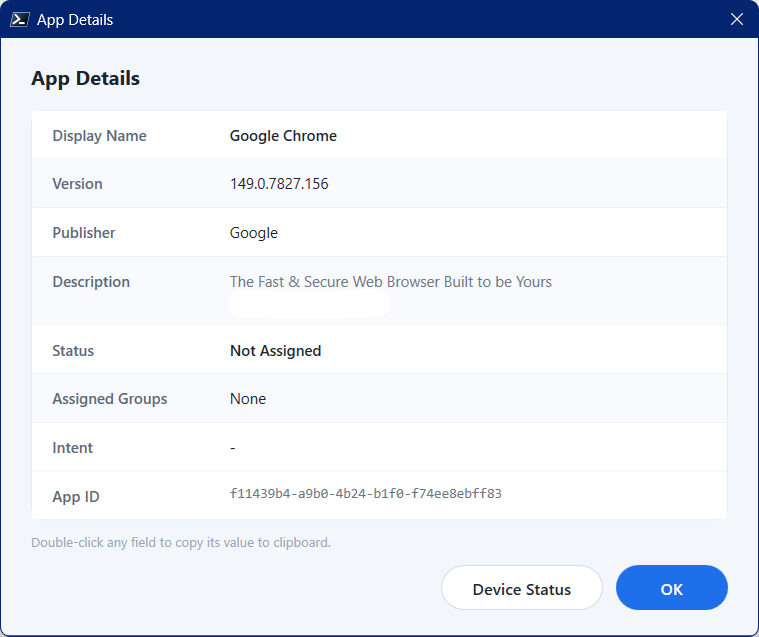
Task: Click the App ID field label
Action: click(76, 497)
